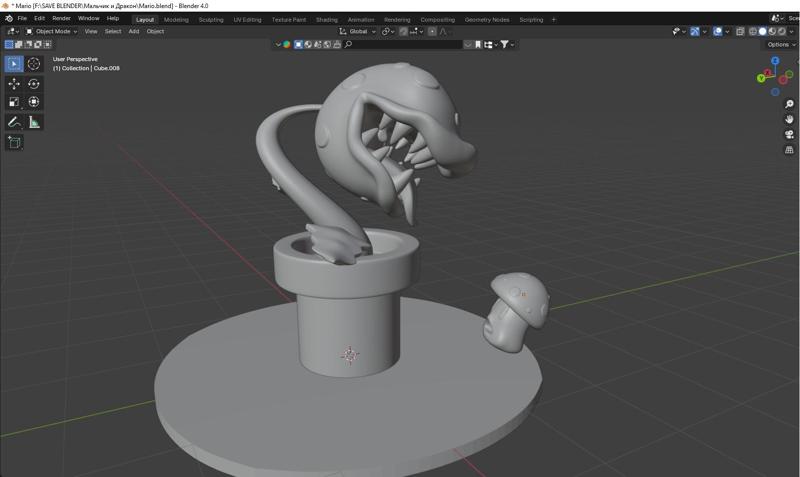This screenshot has width=800, height=477.
Task: Toggle proportional editing
Action: pyautogui.click(x=432, y=32)
